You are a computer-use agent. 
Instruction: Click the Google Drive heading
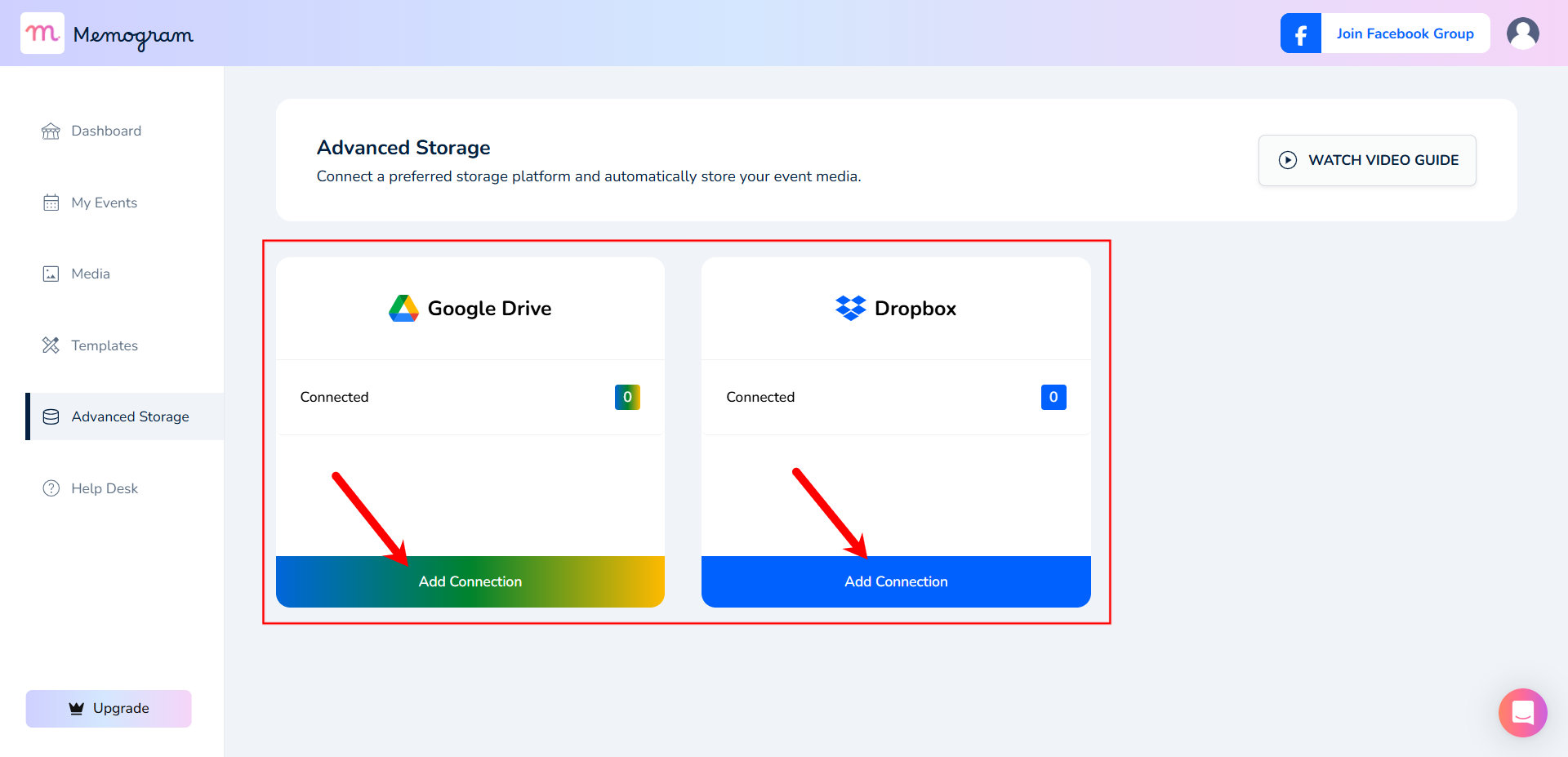[489, 309]
